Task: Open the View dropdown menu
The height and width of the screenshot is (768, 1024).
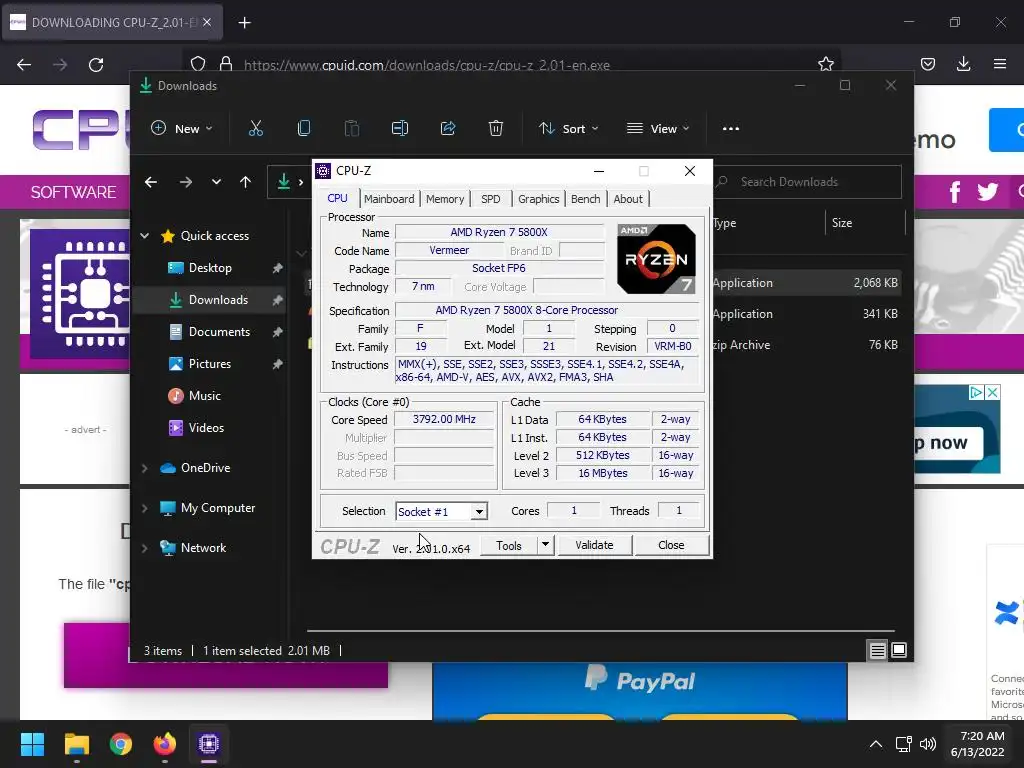Action: (658, 129)
